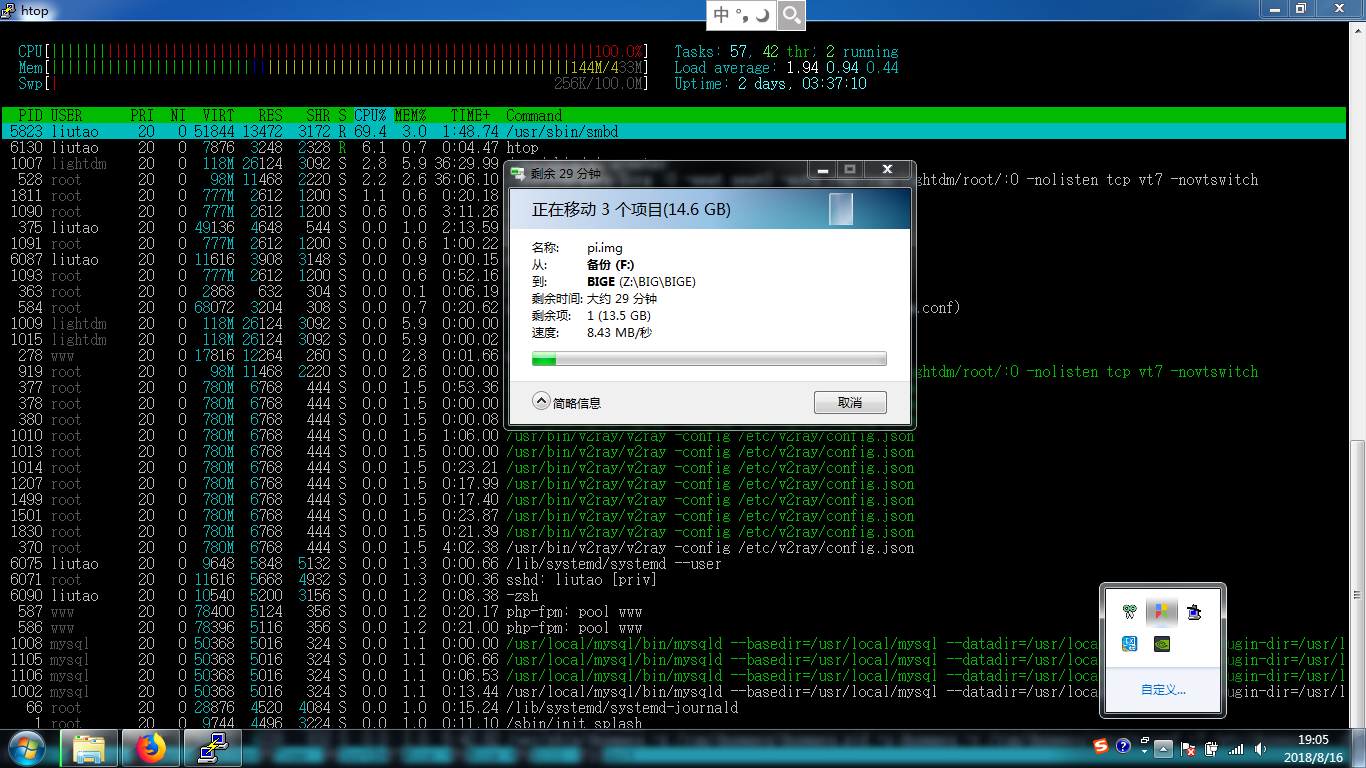Open the volume speaker tray icon
1366x768 pixels.
pos(1258,747)
